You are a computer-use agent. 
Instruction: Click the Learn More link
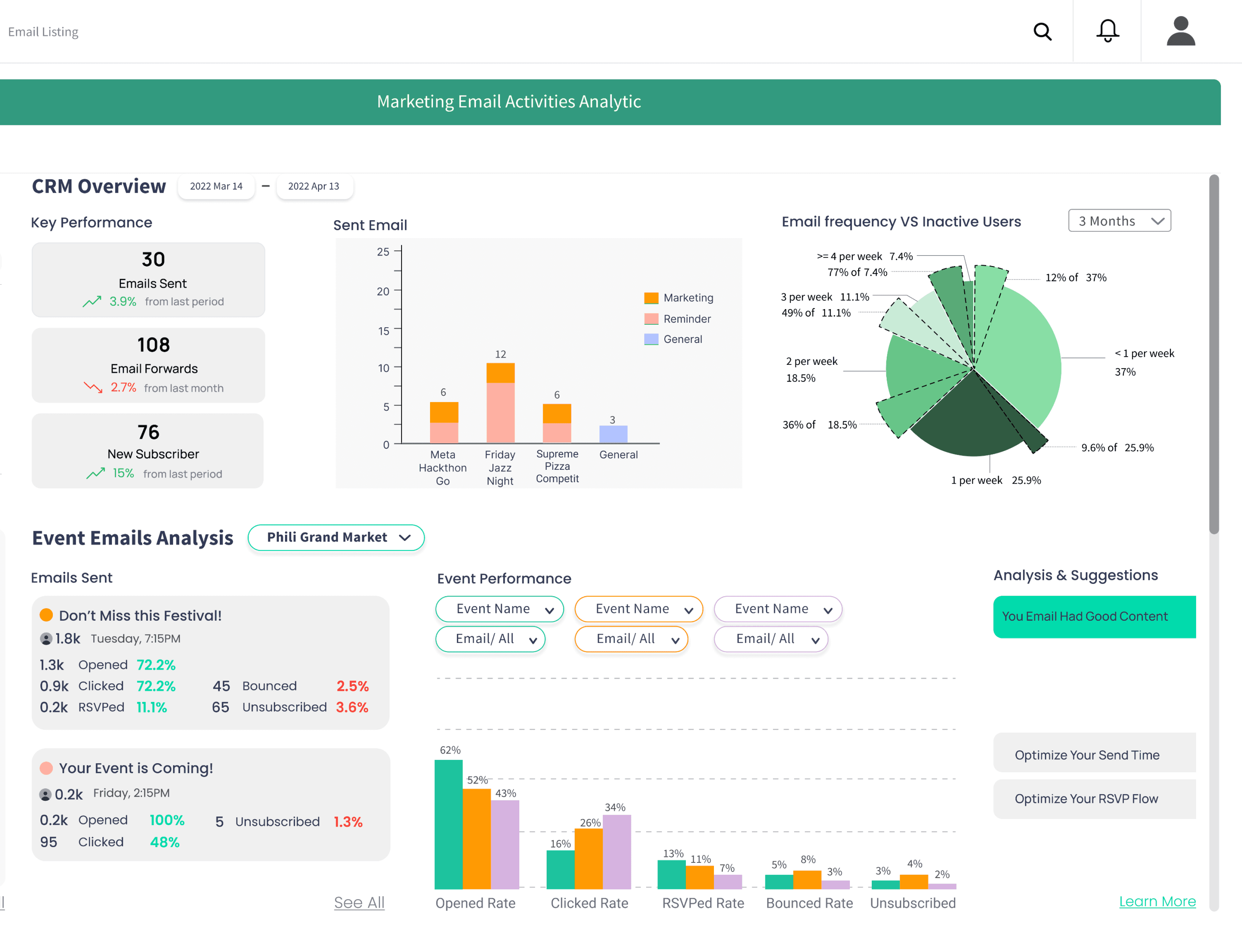(x=1157, y=901)
